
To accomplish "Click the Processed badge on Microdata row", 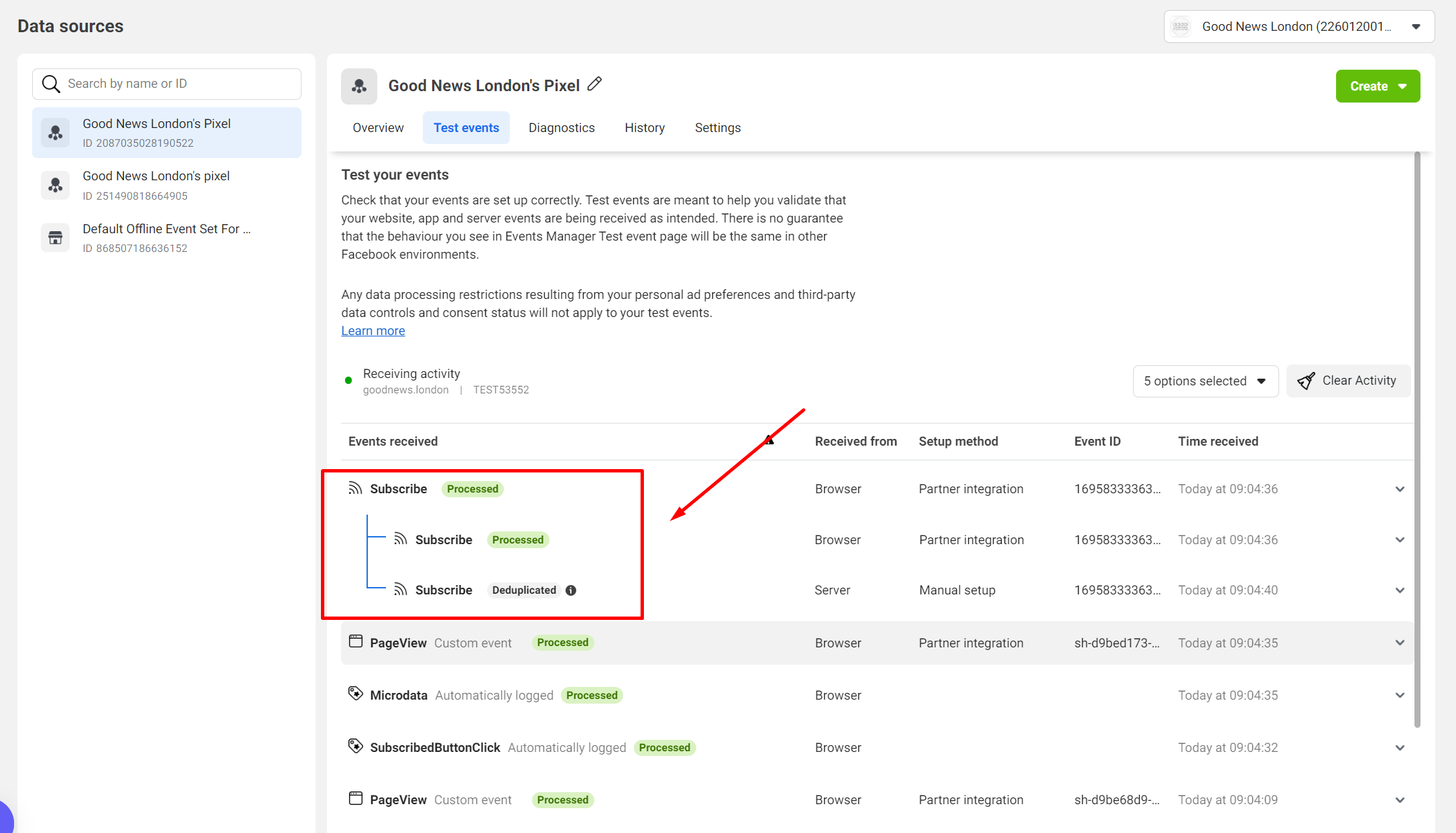I will pyautogui.click(x=592, y=695).
